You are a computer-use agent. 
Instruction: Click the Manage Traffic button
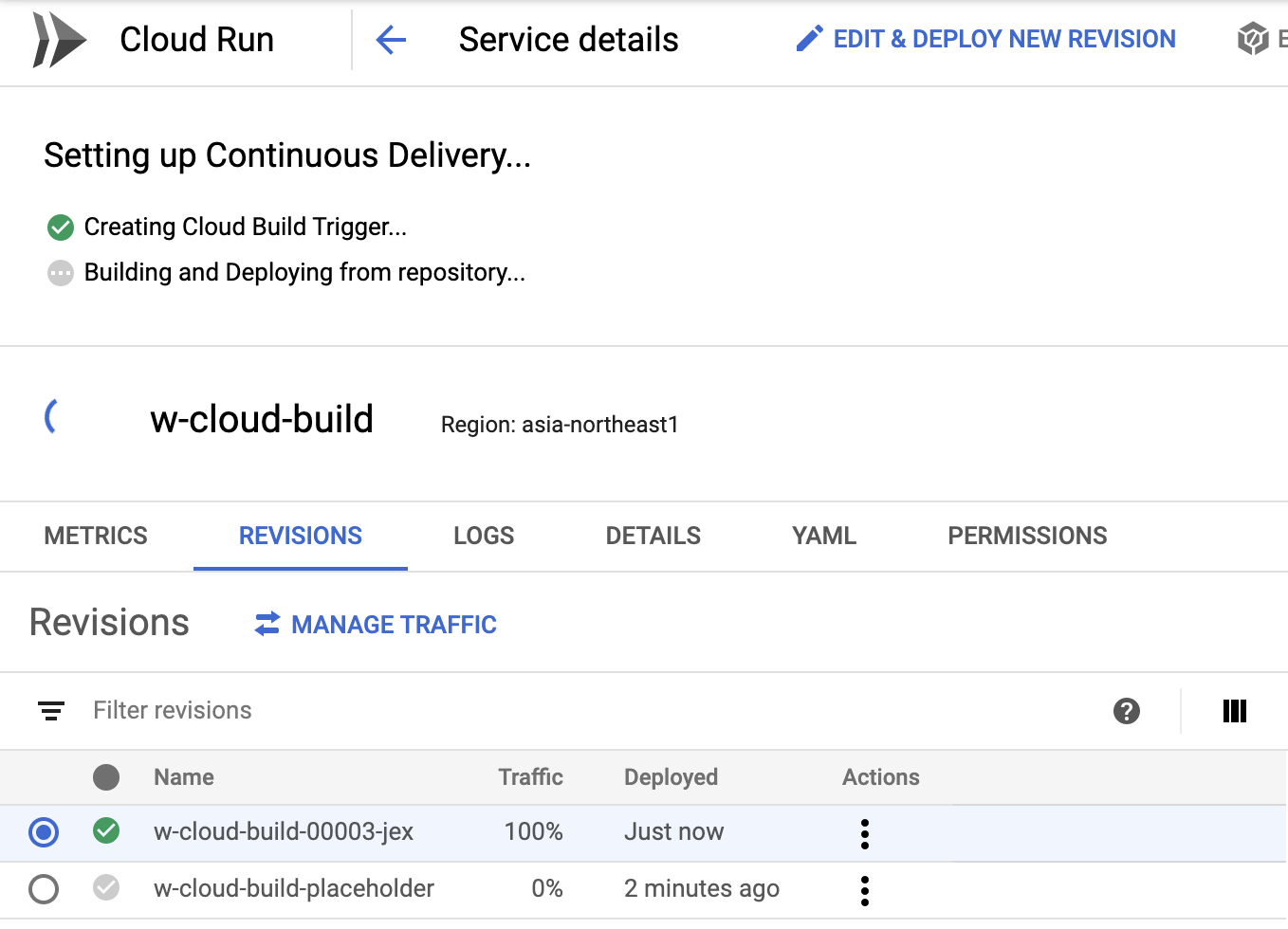point(376,624)
